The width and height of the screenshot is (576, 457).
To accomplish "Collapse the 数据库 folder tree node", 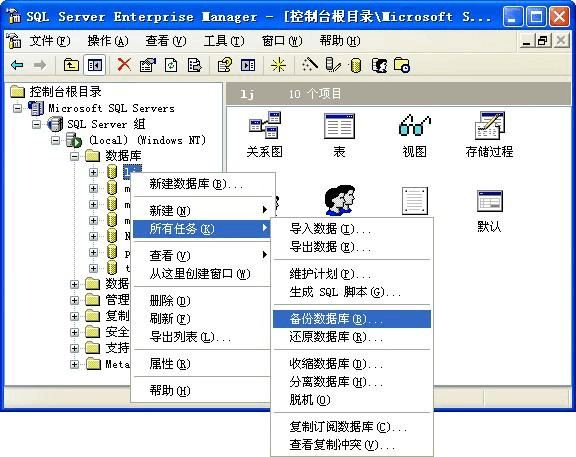I will point(74,156).
